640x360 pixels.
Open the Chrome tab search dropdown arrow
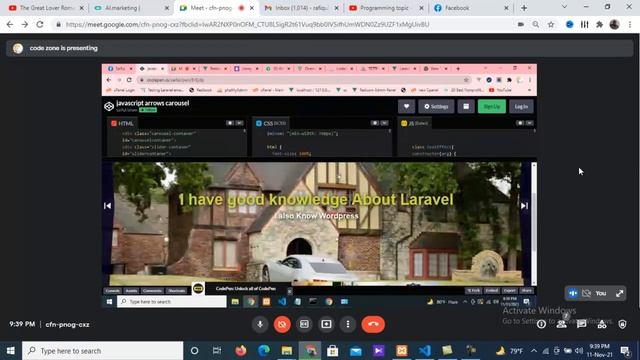(x=564, y=7)
